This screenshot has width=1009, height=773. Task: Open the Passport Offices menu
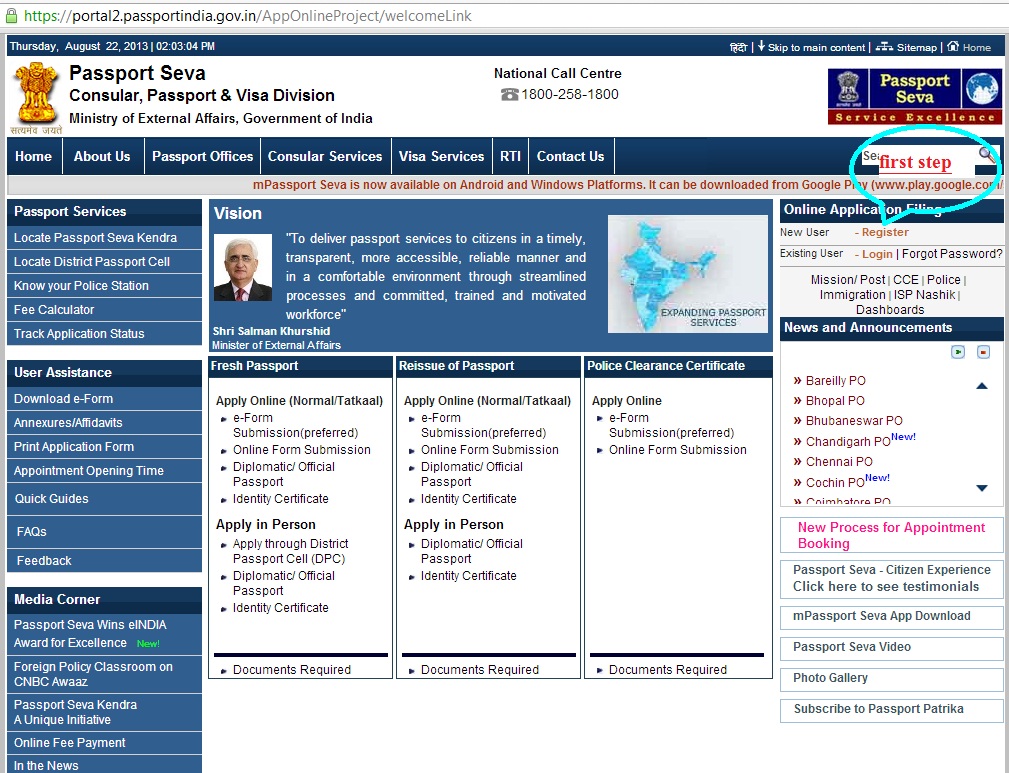pos(203,156)
